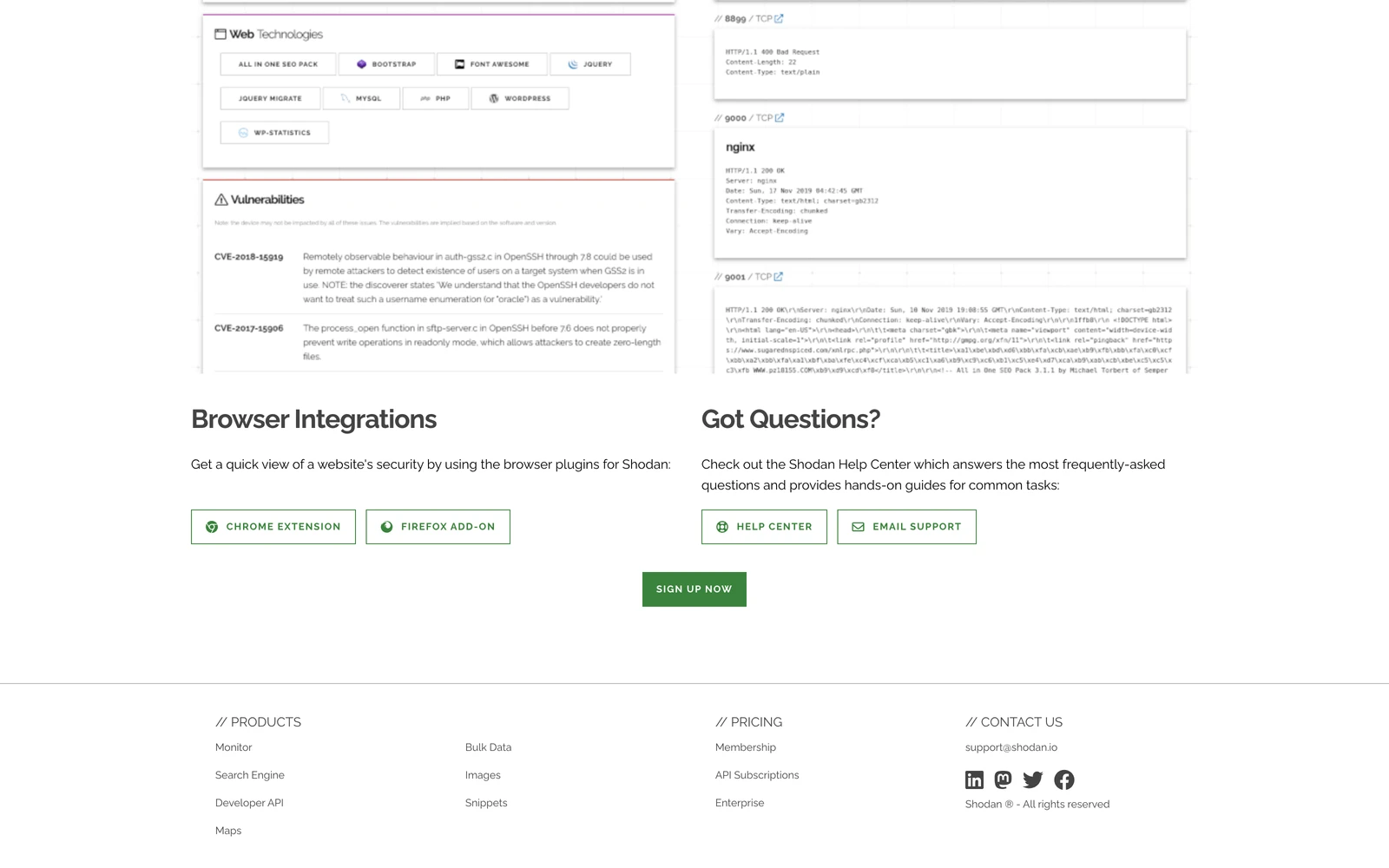Install the Chrome Extension
This screenshot has width=1389, height=868.
tap(273, 527)
